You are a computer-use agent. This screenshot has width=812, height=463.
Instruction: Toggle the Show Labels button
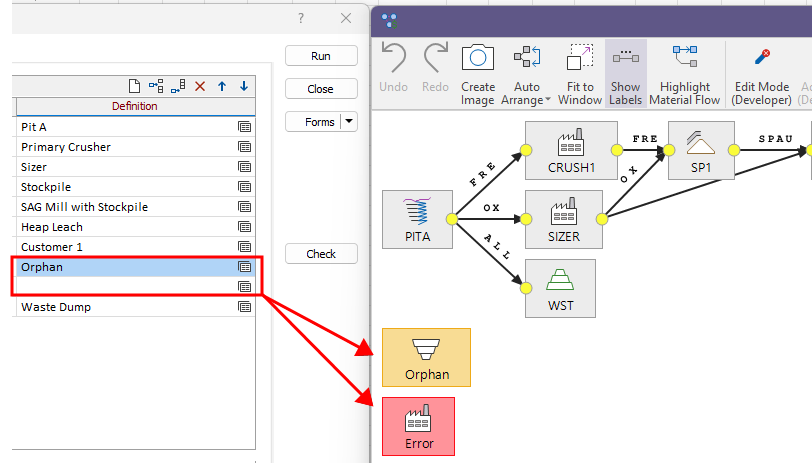coord(625,73)
